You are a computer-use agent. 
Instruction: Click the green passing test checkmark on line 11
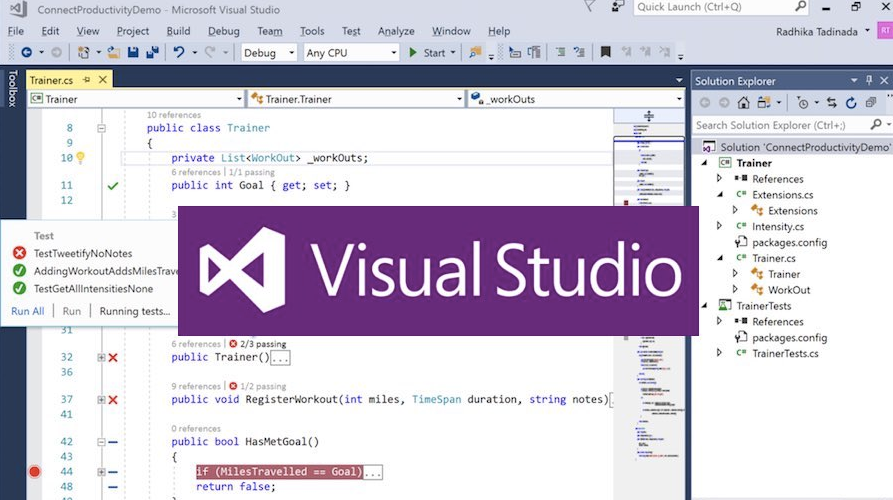tap(113, 186)
